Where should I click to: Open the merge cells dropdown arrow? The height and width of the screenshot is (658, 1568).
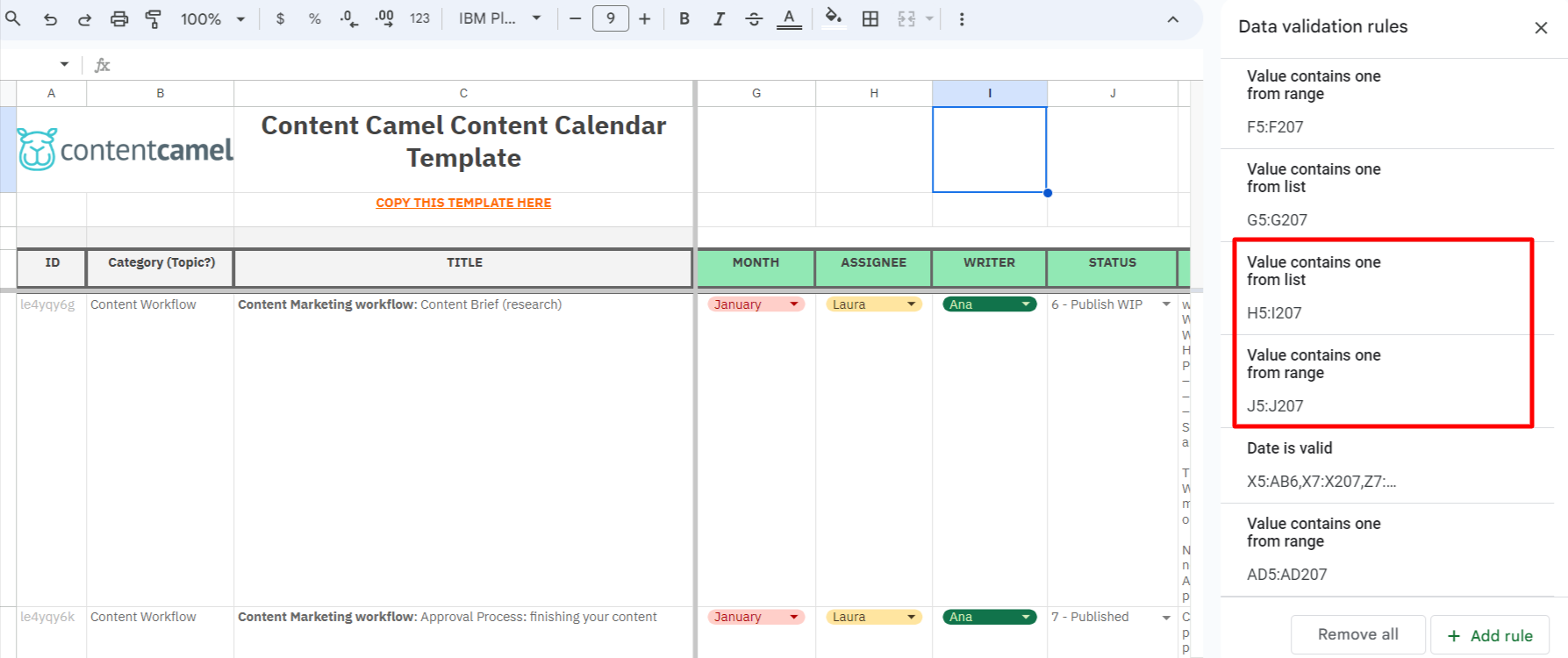(x=929, y=18)
